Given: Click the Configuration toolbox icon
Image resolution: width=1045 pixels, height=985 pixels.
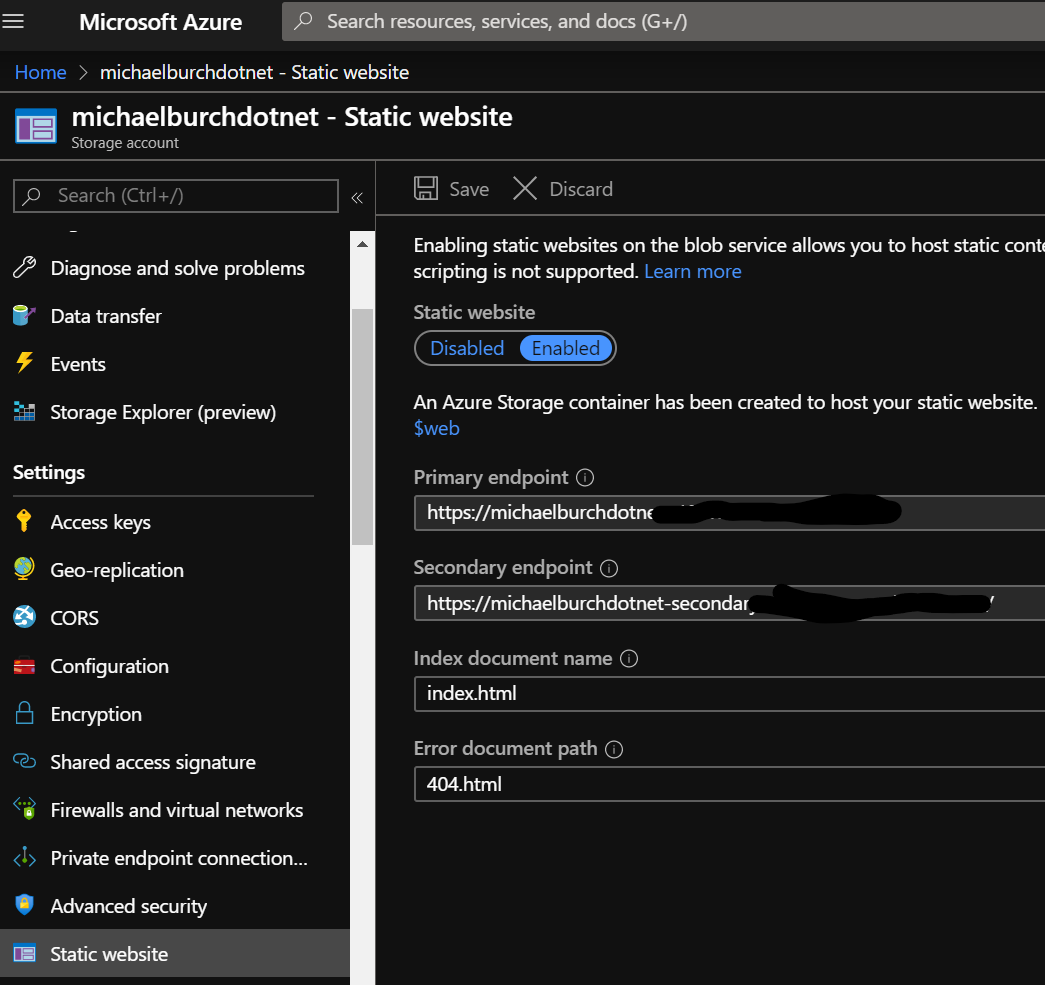Looking at the screenshot, I should (25, 666).
